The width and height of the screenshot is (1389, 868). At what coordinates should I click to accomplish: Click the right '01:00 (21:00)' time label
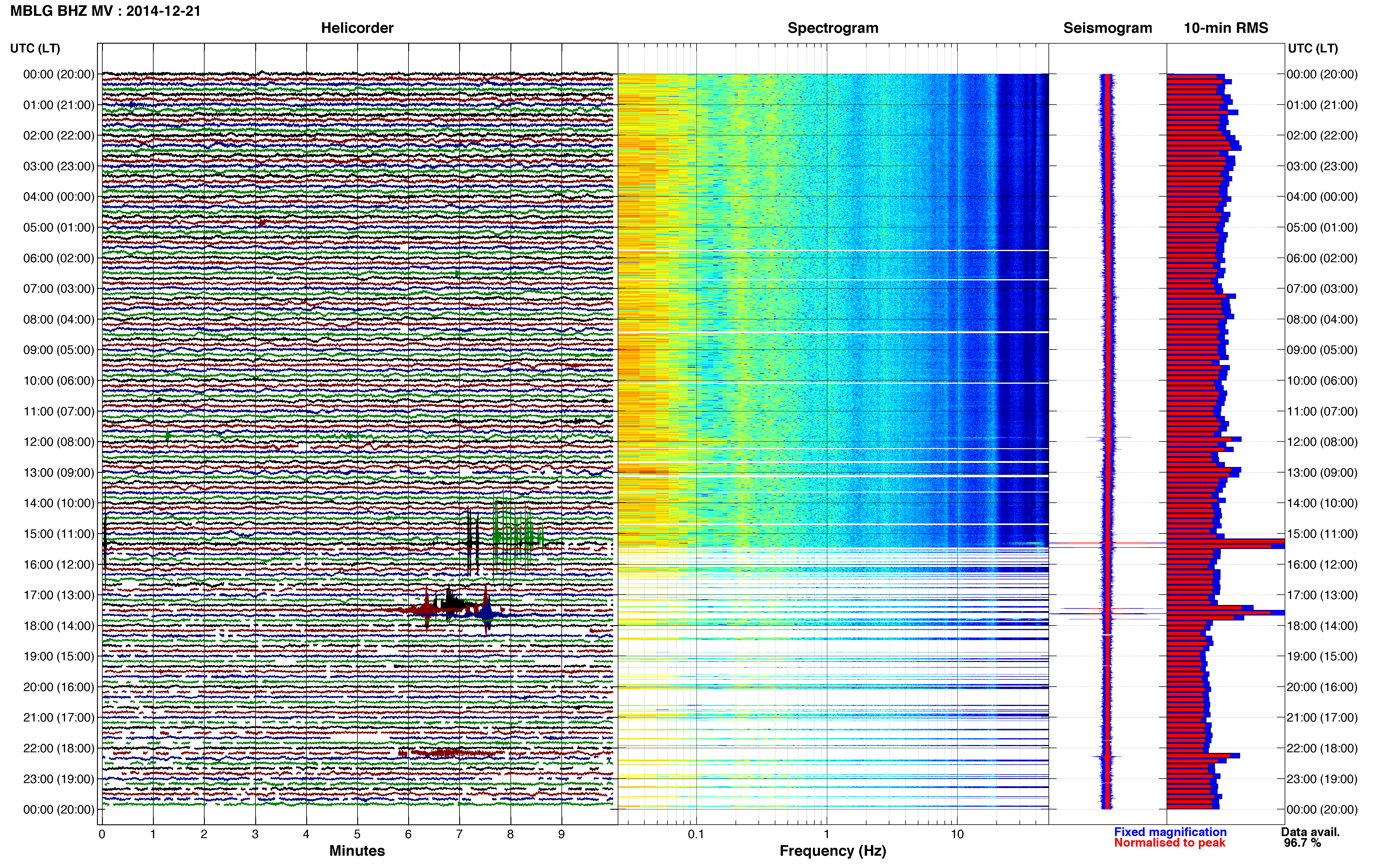click(x=1322, y=105)
